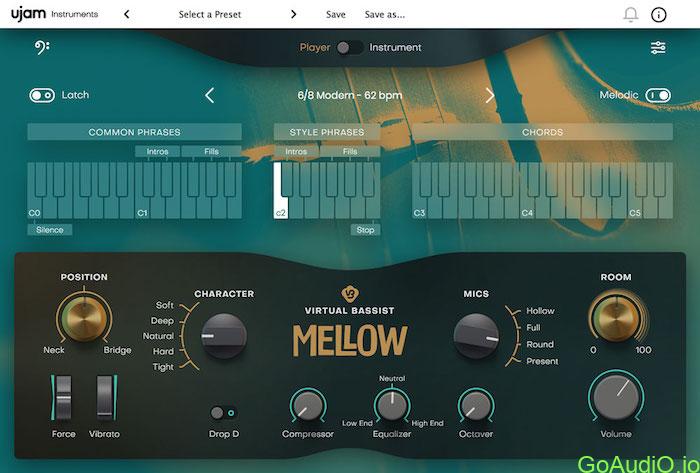Click the Vibrato wheel
Image resolution: width=700 pixels, height=473 pixels.
point(105,398)
